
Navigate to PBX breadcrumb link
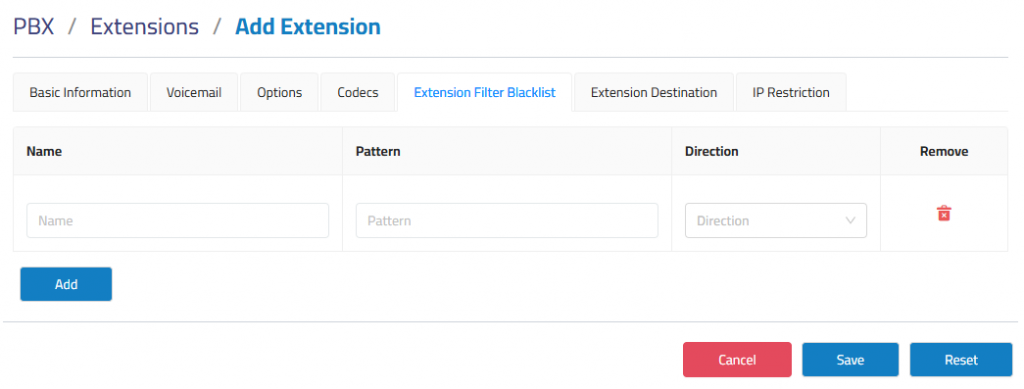tap(34, 27)
